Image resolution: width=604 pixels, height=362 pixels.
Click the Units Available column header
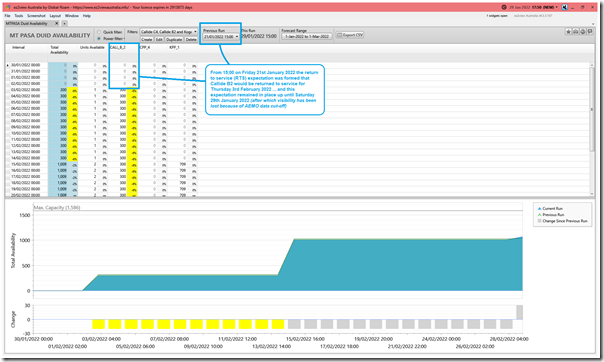pyautogui.click(x=92, y=47)
